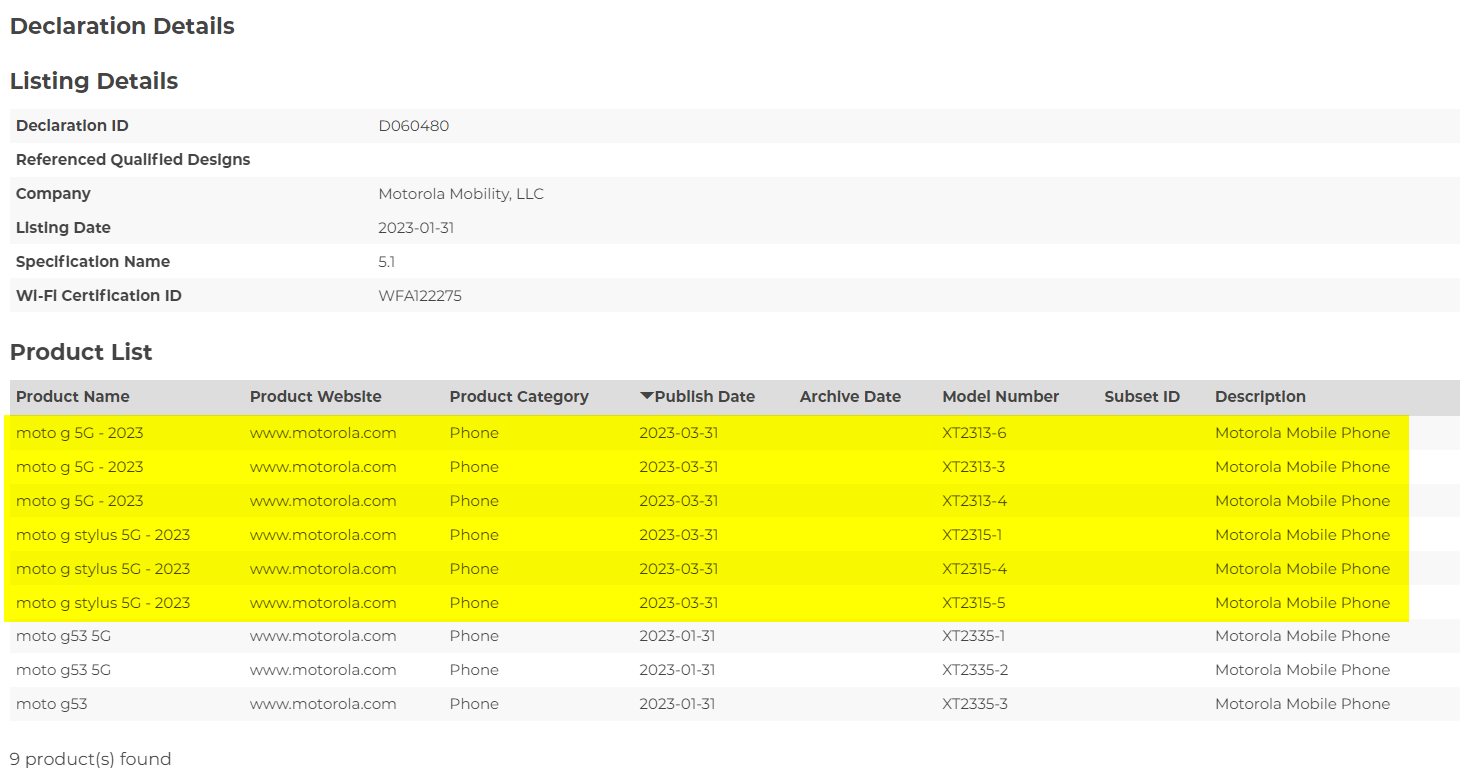Click the Declaration ID label
The width and height of the screenshot is (1472, 768).
[72, 126]
